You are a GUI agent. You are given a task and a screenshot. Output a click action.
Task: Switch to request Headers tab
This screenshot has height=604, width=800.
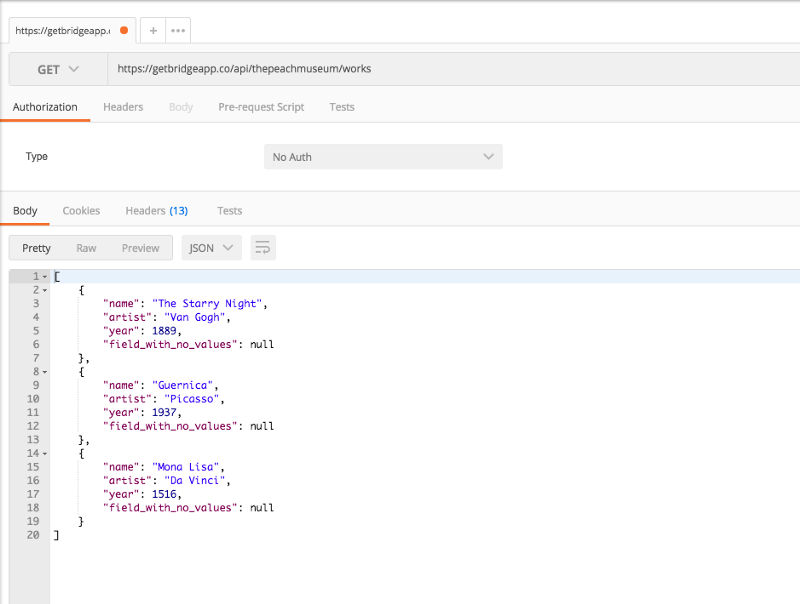click(x=123, y=107)
